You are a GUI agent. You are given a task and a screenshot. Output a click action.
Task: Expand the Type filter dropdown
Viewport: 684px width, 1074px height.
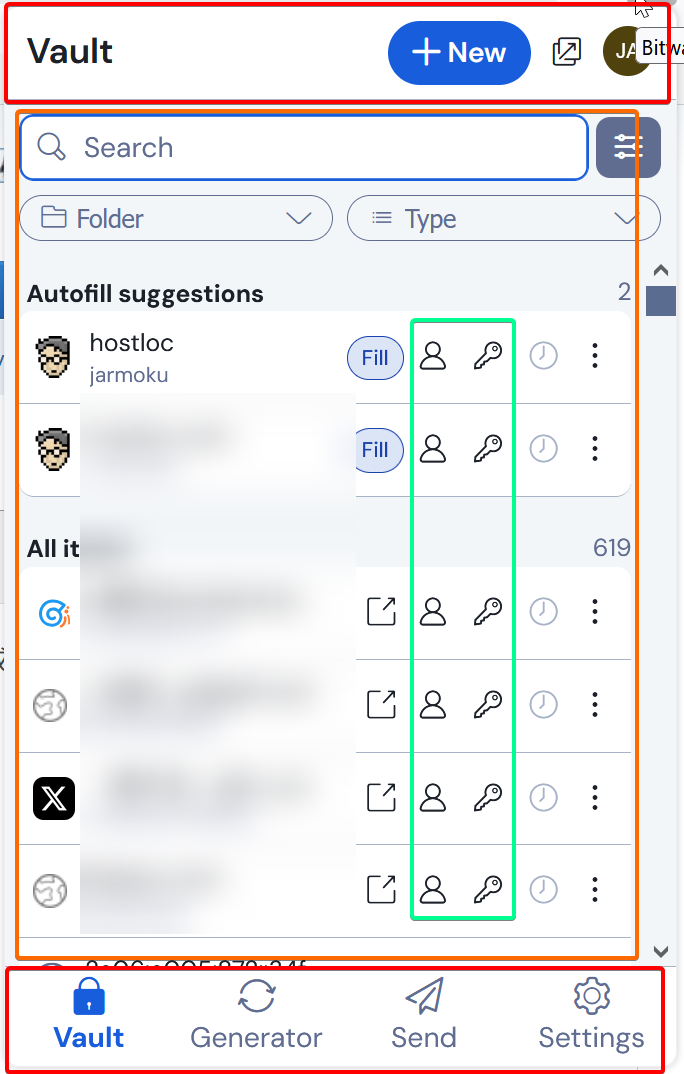tap(503, 218)
